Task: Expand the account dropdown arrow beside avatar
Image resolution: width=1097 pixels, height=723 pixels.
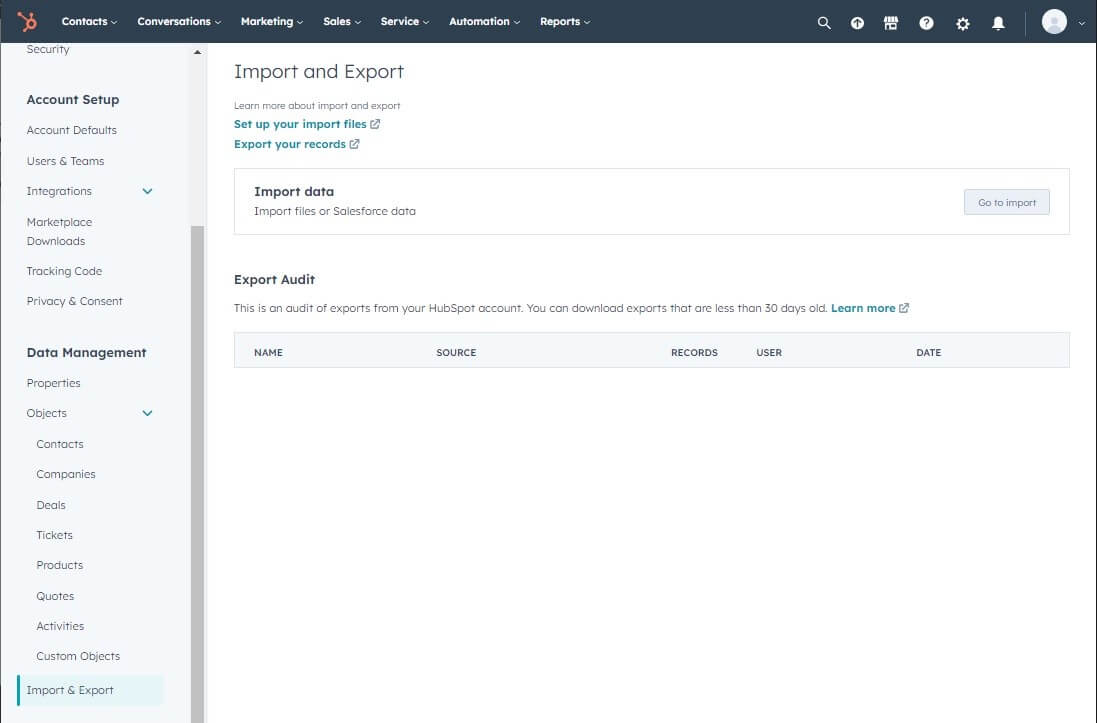Action: [x=1082, y=23]
